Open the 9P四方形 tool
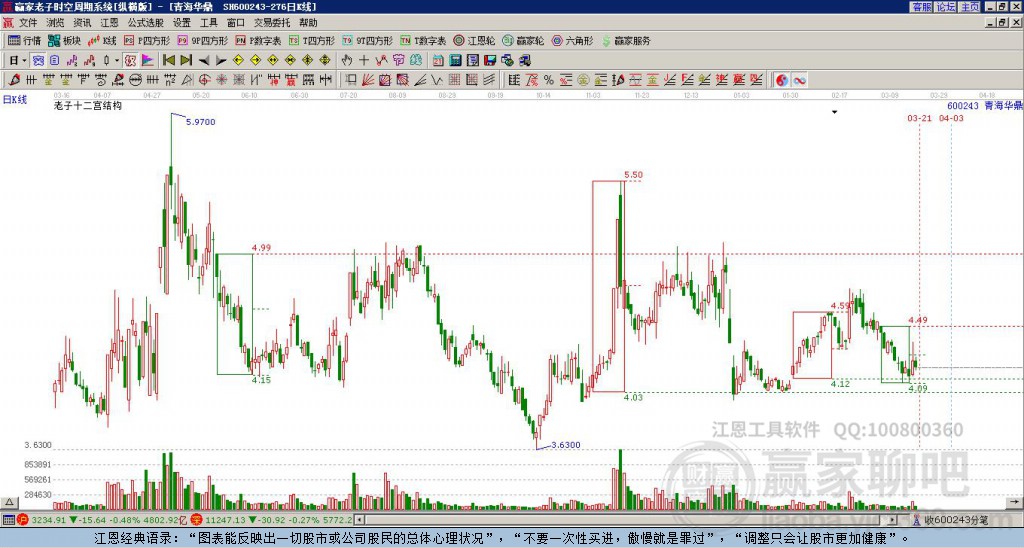The image size is (1024, 548). (x=203, y=40)
